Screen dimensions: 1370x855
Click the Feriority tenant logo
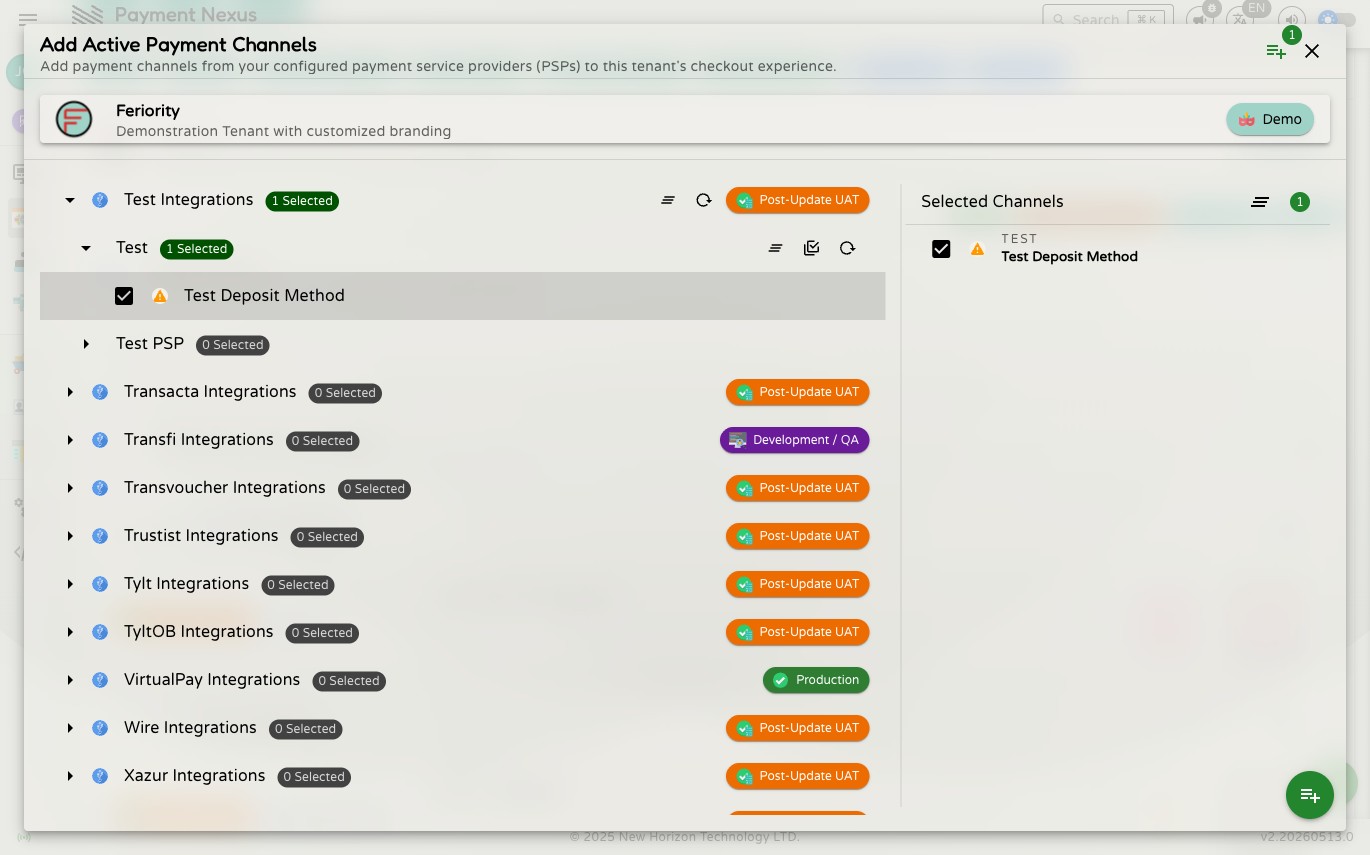pyautogui.click(x=74, y=119)
